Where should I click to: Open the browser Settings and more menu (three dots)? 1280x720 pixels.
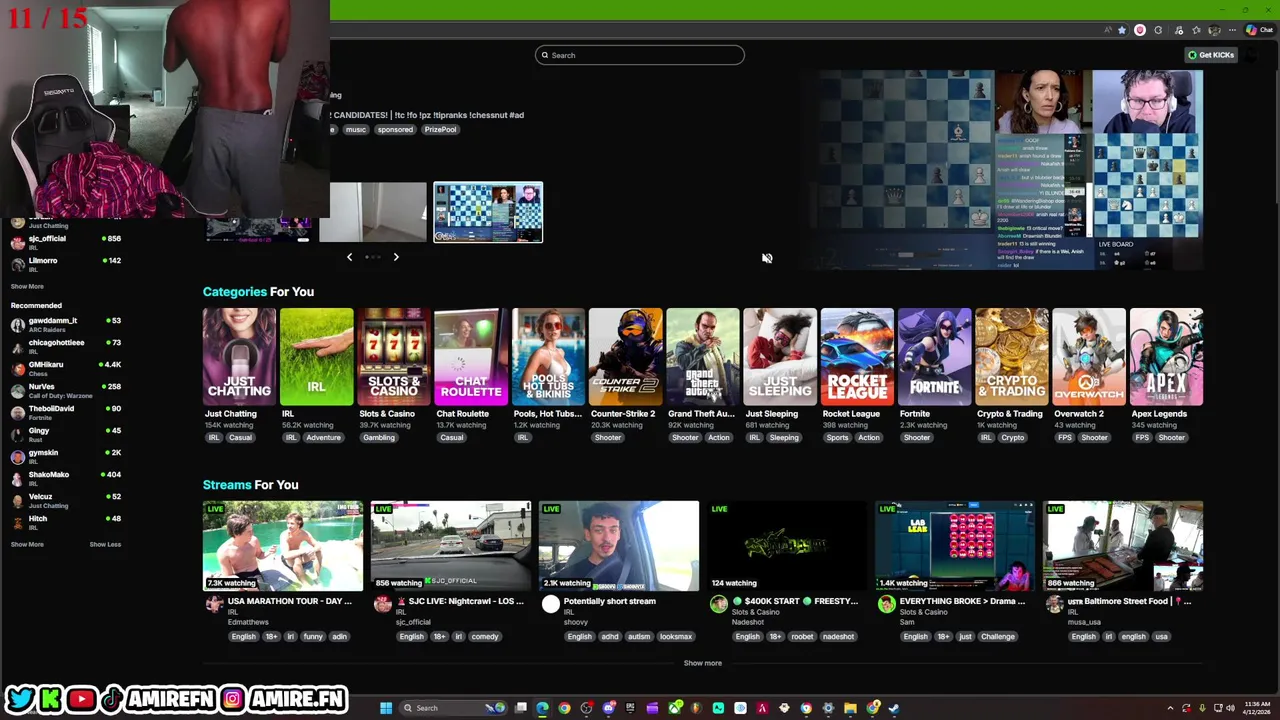(x=1232, y=30)
